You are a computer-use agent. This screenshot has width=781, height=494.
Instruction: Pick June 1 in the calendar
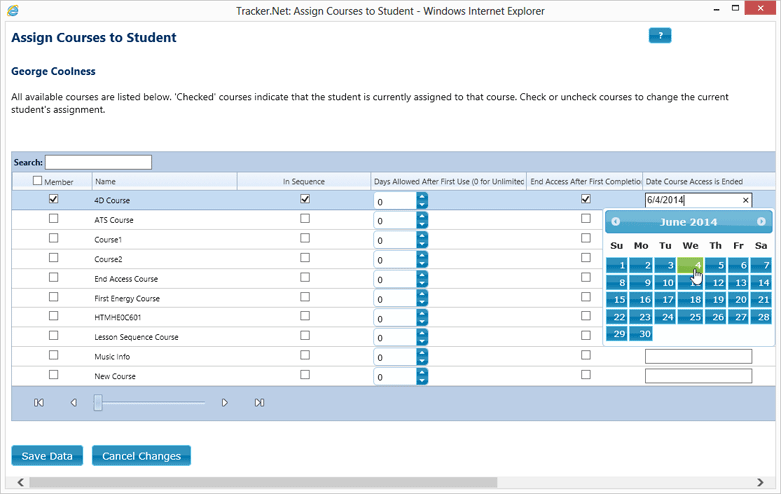[617, 265]
